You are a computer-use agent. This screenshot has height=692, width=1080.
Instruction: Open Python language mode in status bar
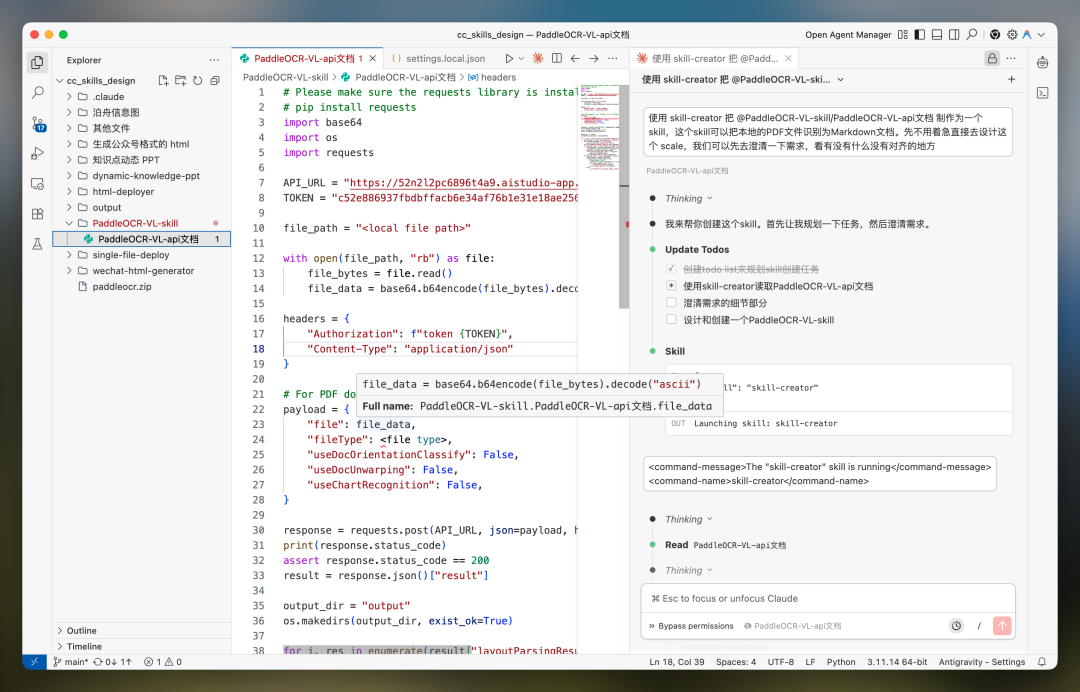[841, 662]
